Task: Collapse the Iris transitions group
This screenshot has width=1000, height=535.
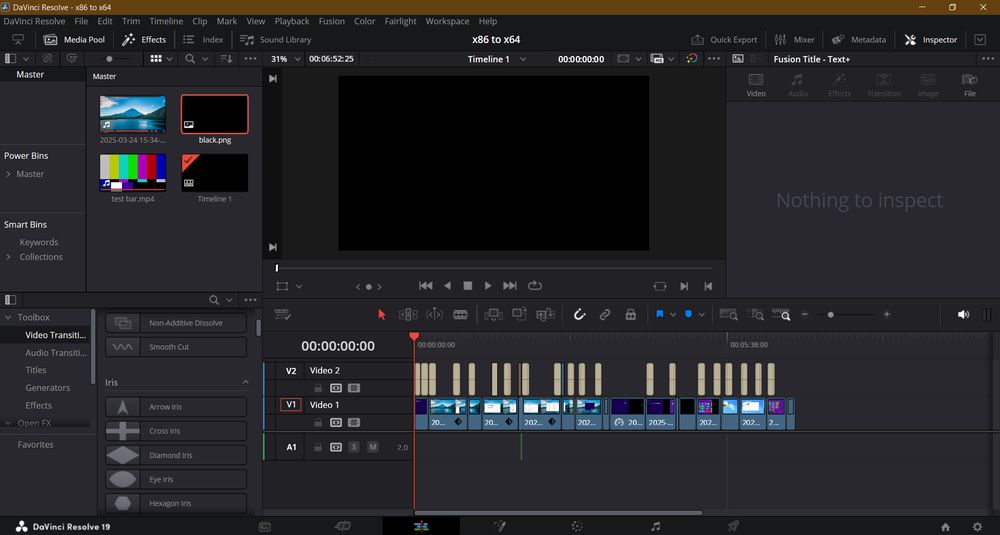Action: (246, 382)
